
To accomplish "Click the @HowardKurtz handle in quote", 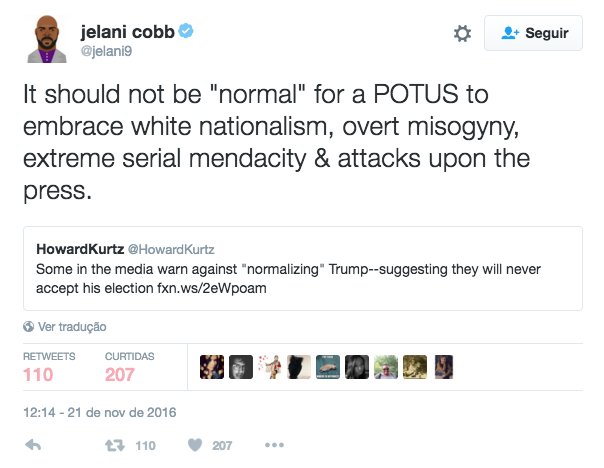I will tap(171, 249).
